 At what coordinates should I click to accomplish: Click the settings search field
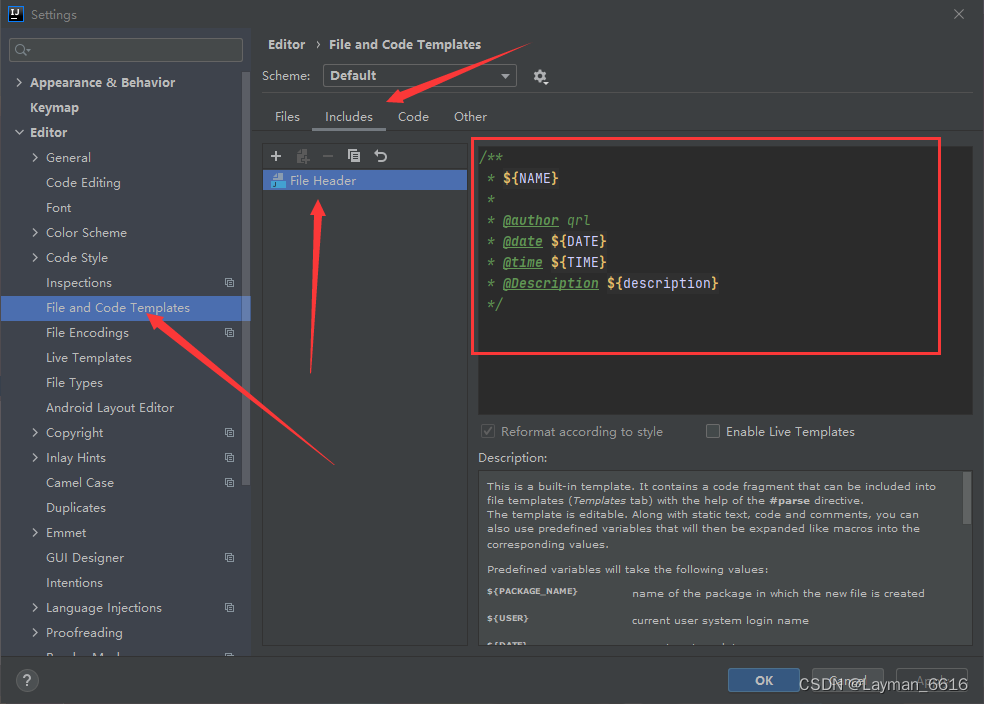(126, 50)
